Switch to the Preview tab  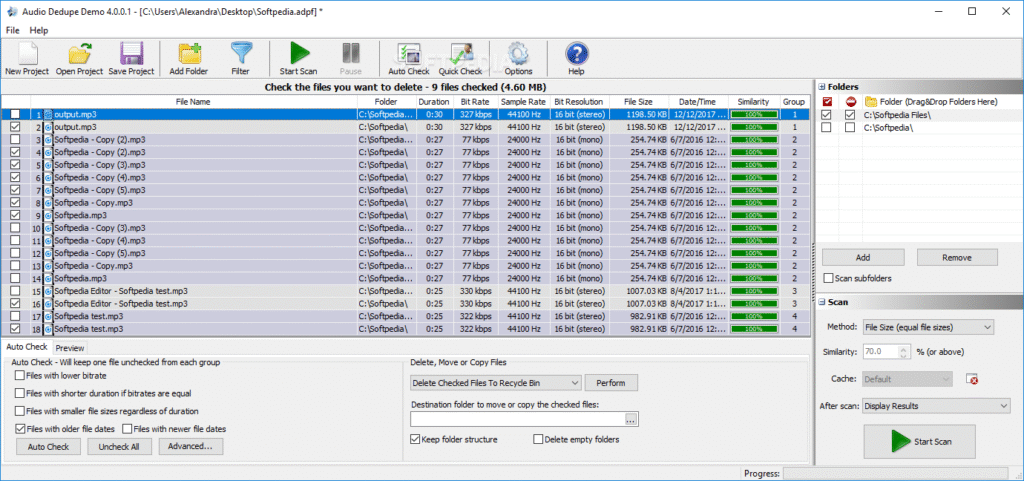[70, 347]
